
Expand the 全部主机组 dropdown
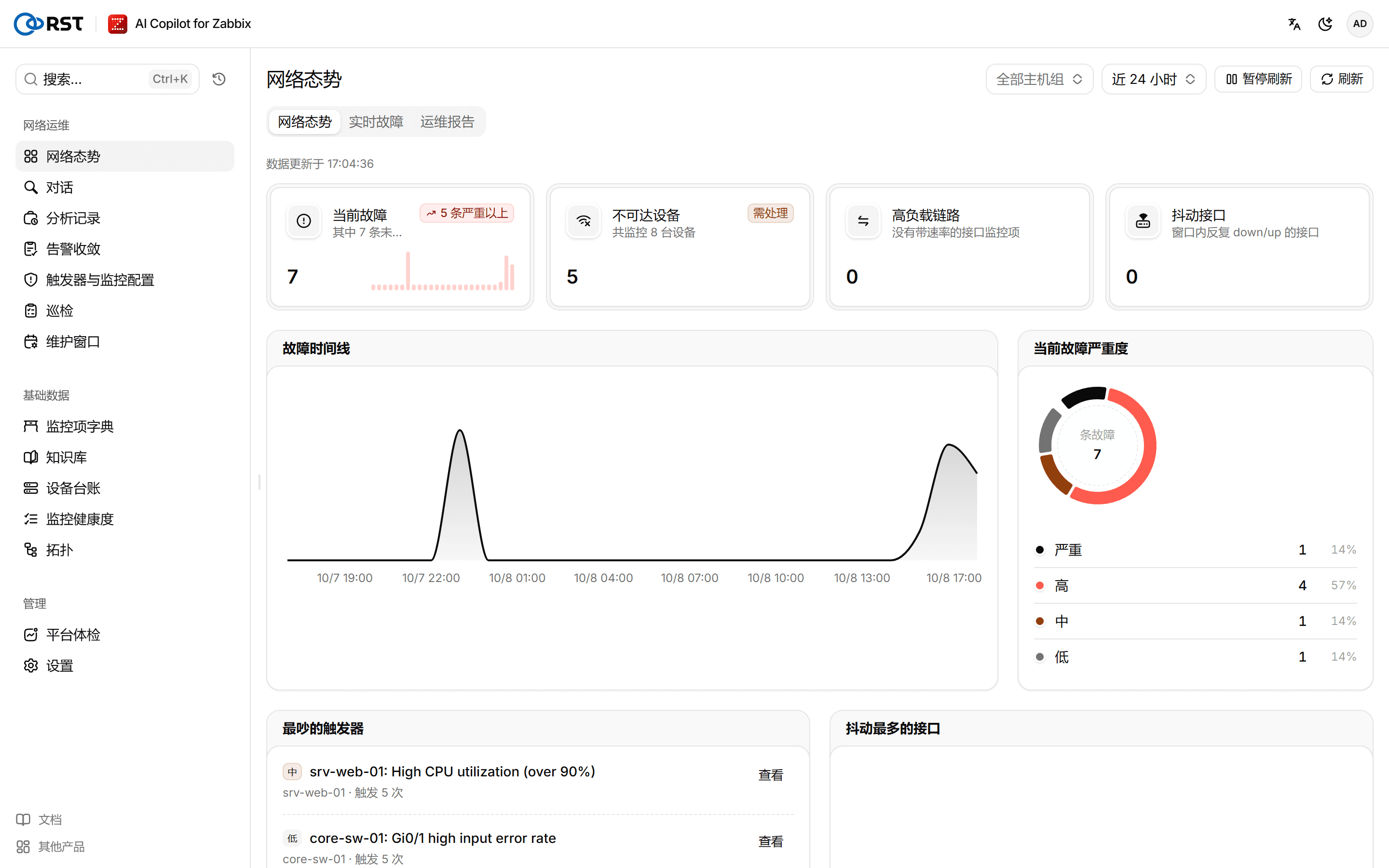[x=1039, y=79]
